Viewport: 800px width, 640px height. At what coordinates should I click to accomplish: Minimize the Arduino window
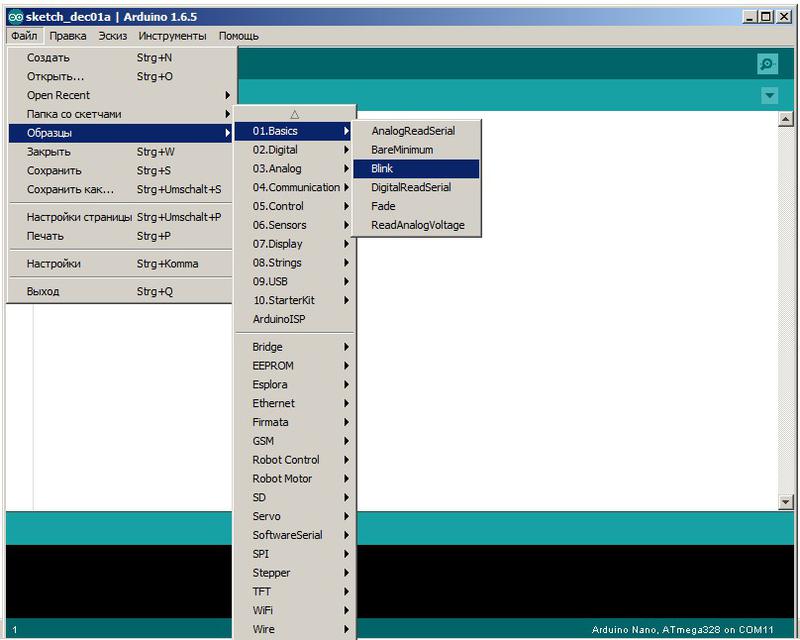749,17
